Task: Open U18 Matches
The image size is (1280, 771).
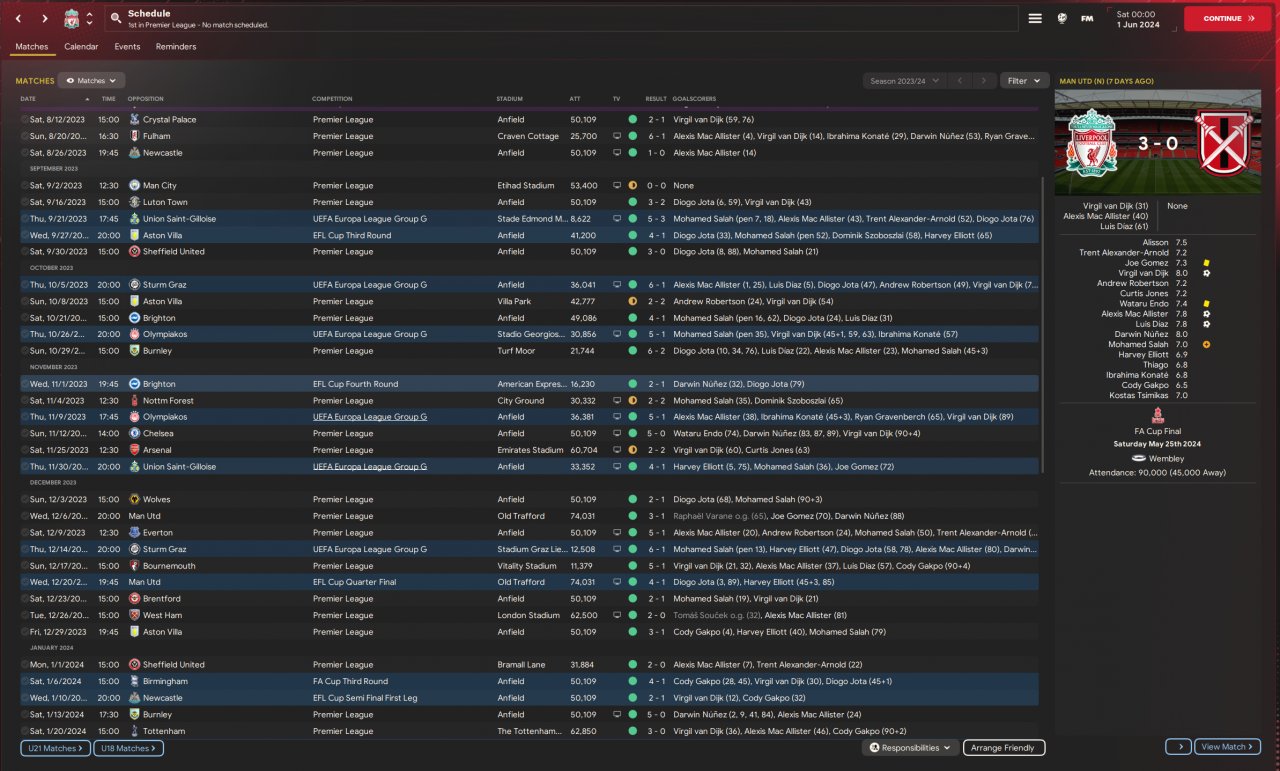Action: click(x=129, y=748)
